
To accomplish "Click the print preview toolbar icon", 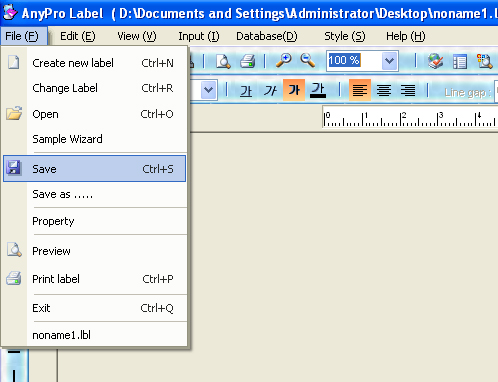I will [223, 61].
